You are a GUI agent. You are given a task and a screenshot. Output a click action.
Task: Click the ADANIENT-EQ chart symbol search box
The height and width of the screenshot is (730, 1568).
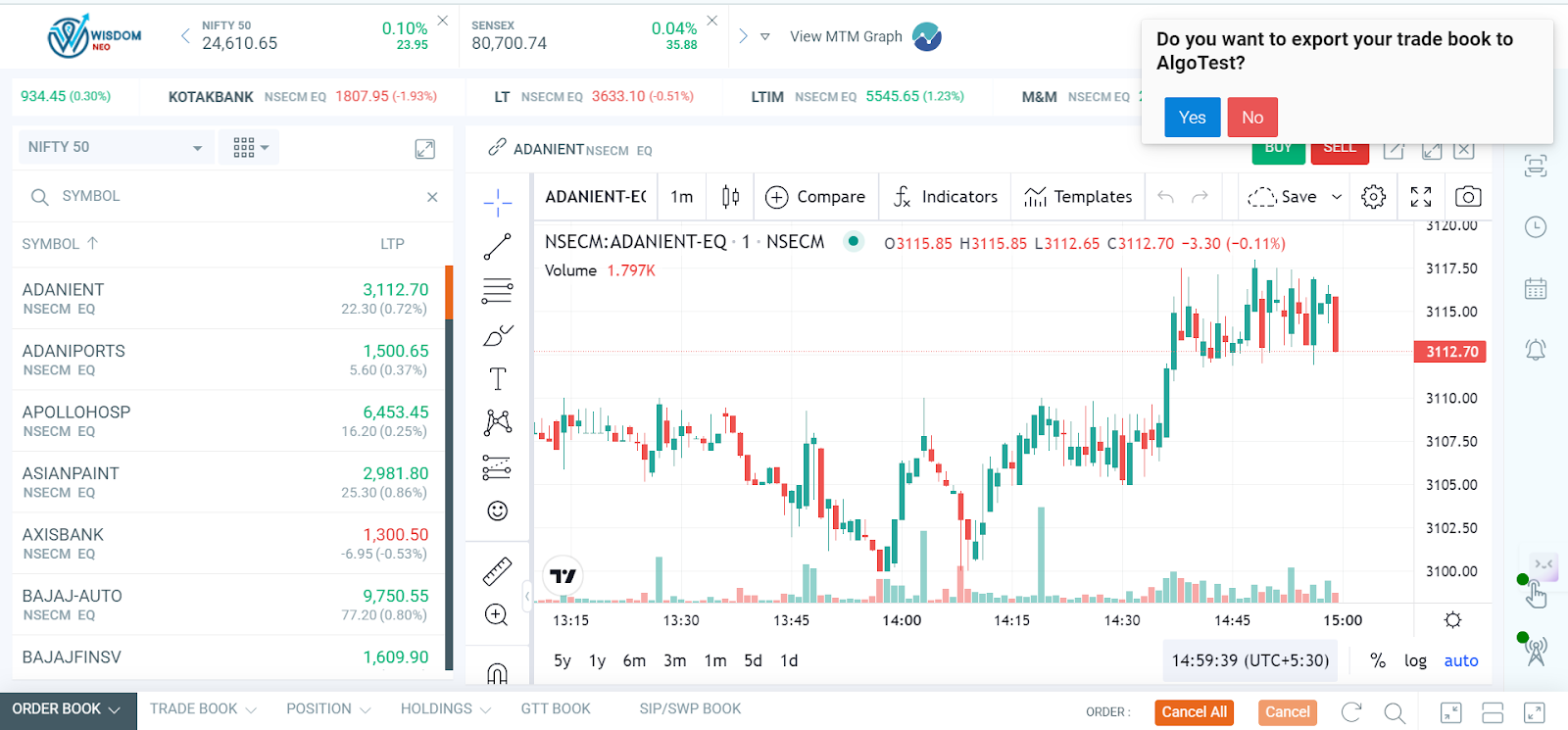[596, 197]
